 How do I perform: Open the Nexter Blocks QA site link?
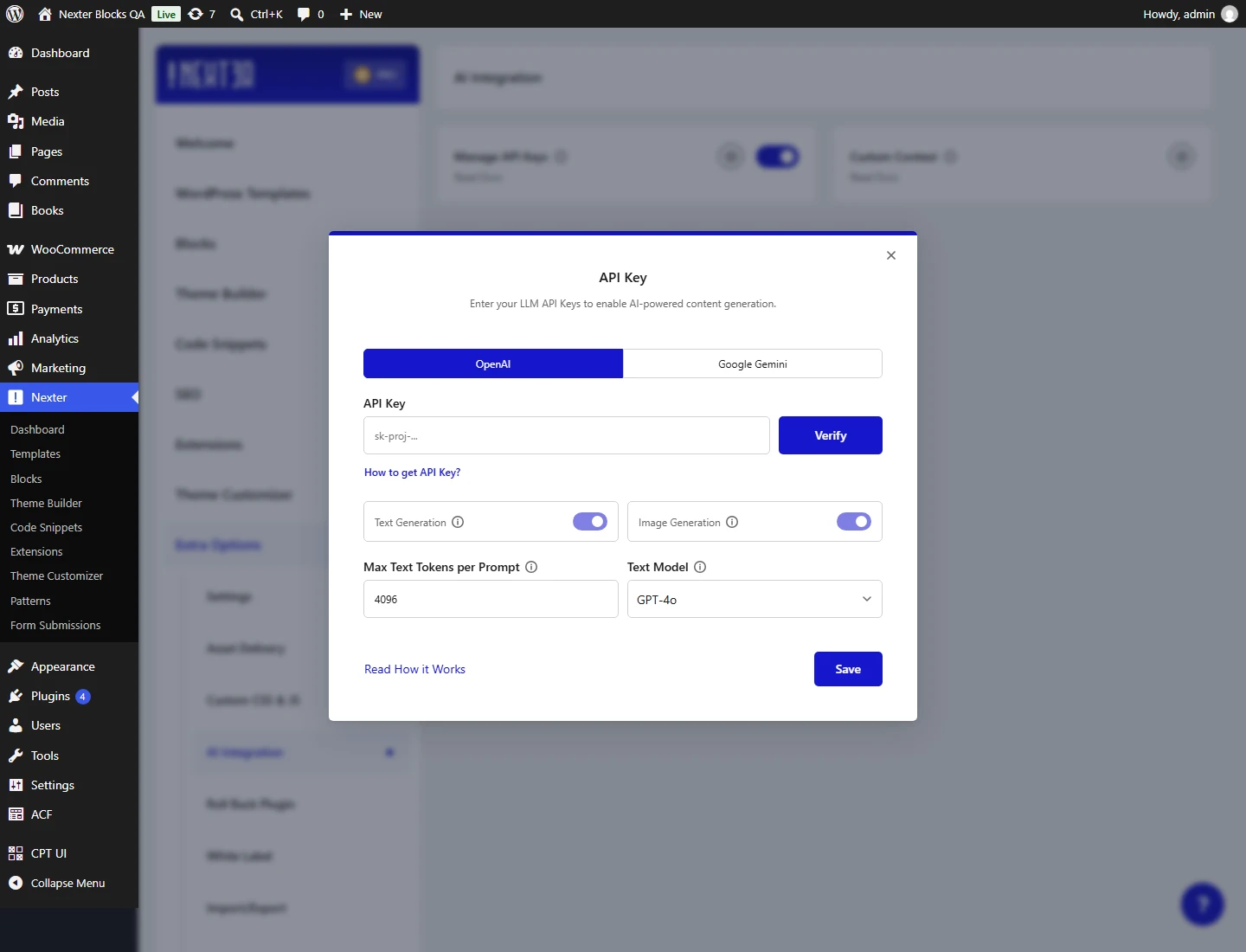click(92, 14)
